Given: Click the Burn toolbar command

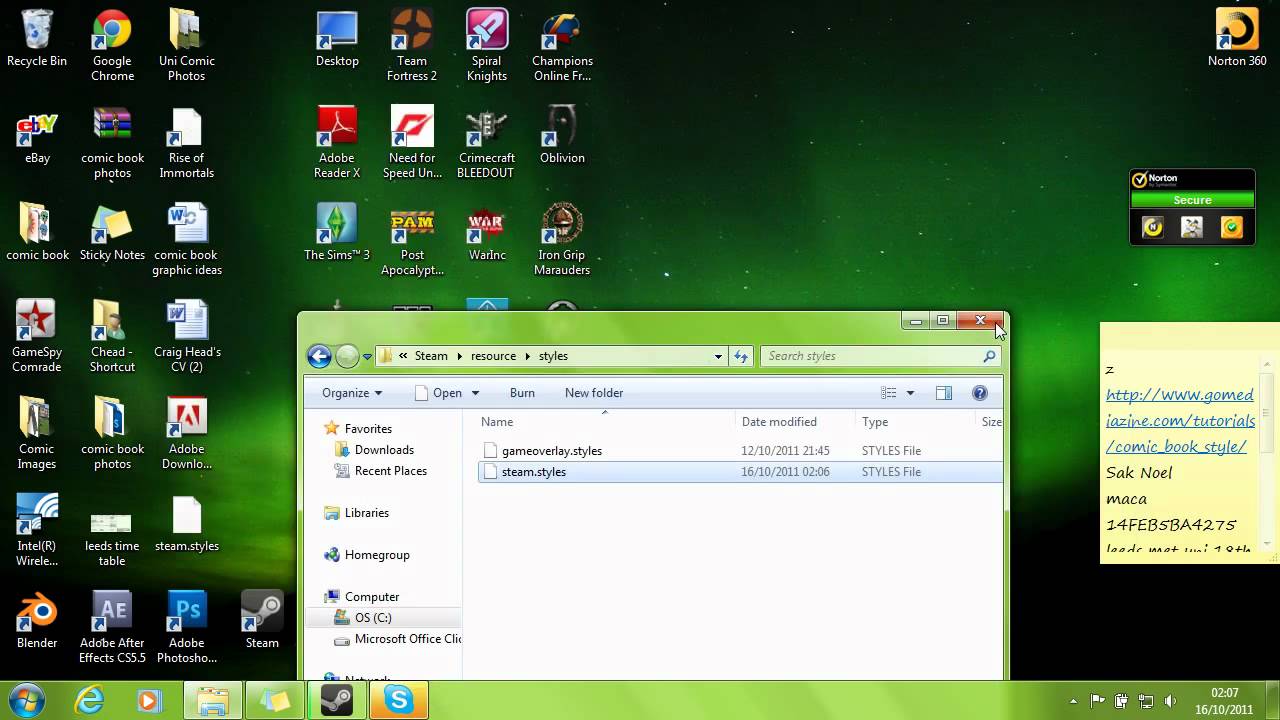Looking at the screenshot, I should tap(521, 392).
